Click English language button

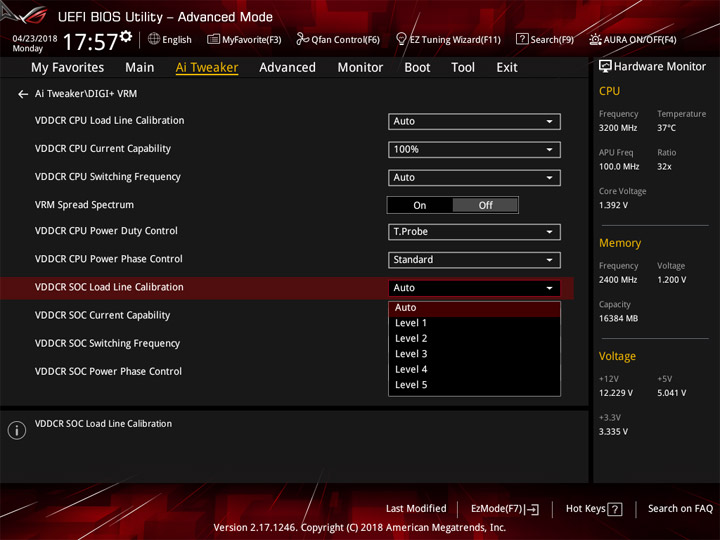click(170, 39)
